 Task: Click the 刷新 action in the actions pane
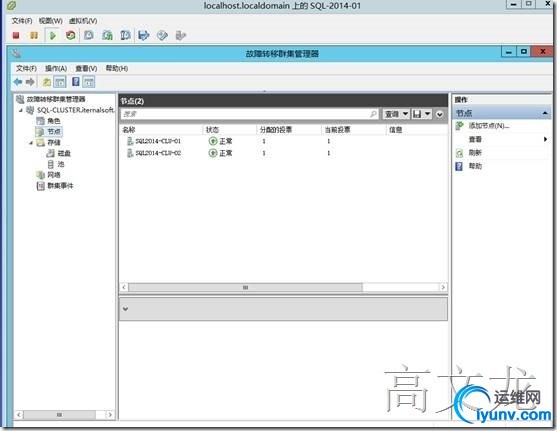pos(475,153)
